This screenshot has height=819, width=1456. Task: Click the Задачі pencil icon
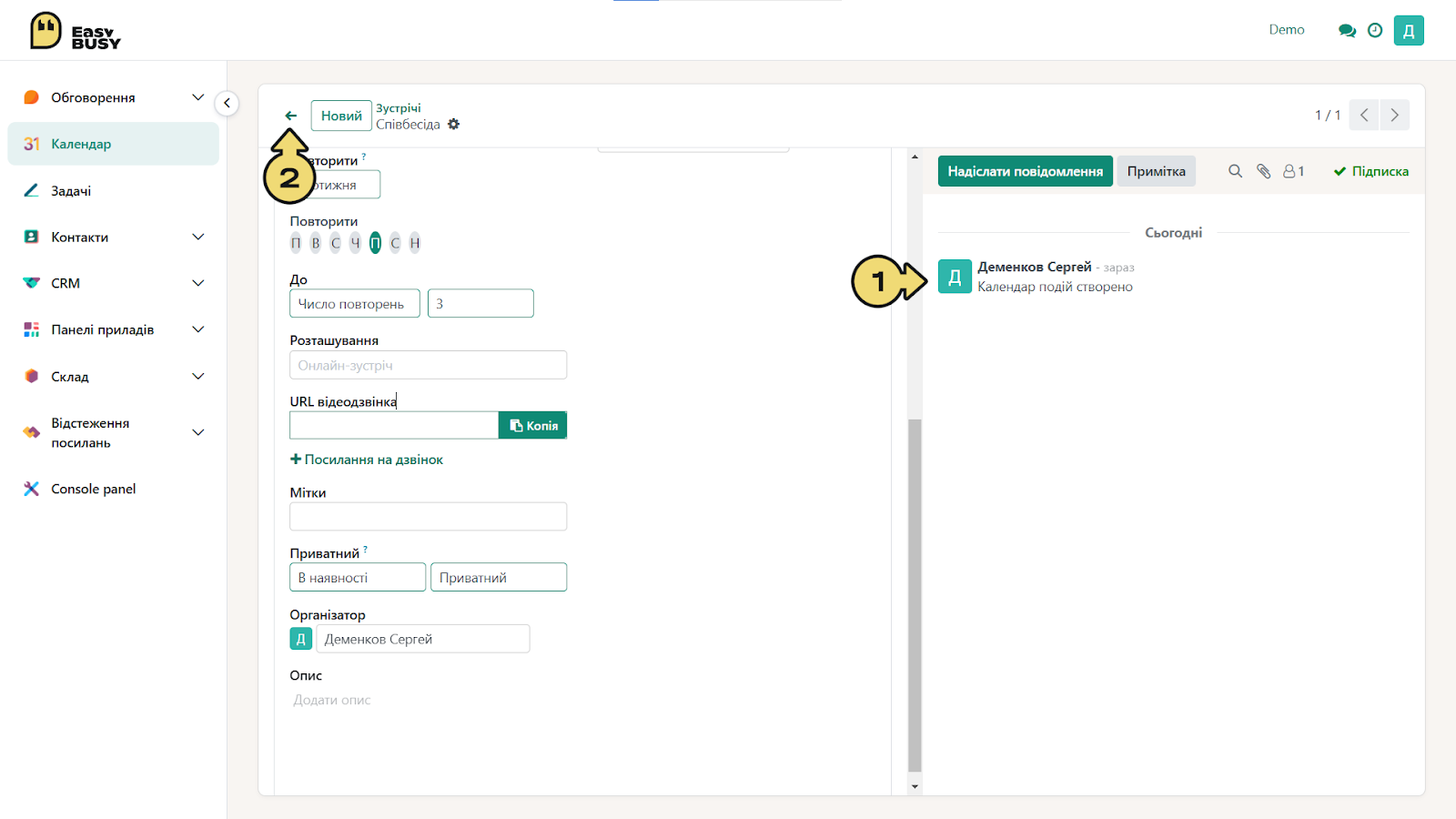click(x=31, y=190)
